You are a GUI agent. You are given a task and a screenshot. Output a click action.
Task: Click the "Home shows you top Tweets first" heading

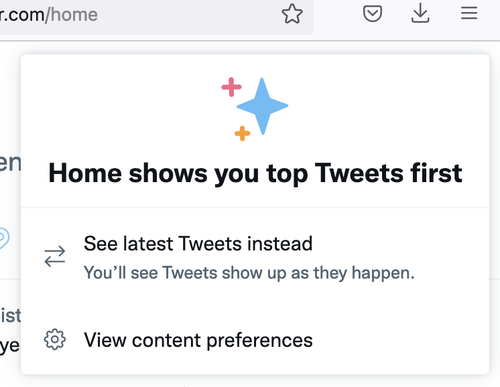[255, 173]
